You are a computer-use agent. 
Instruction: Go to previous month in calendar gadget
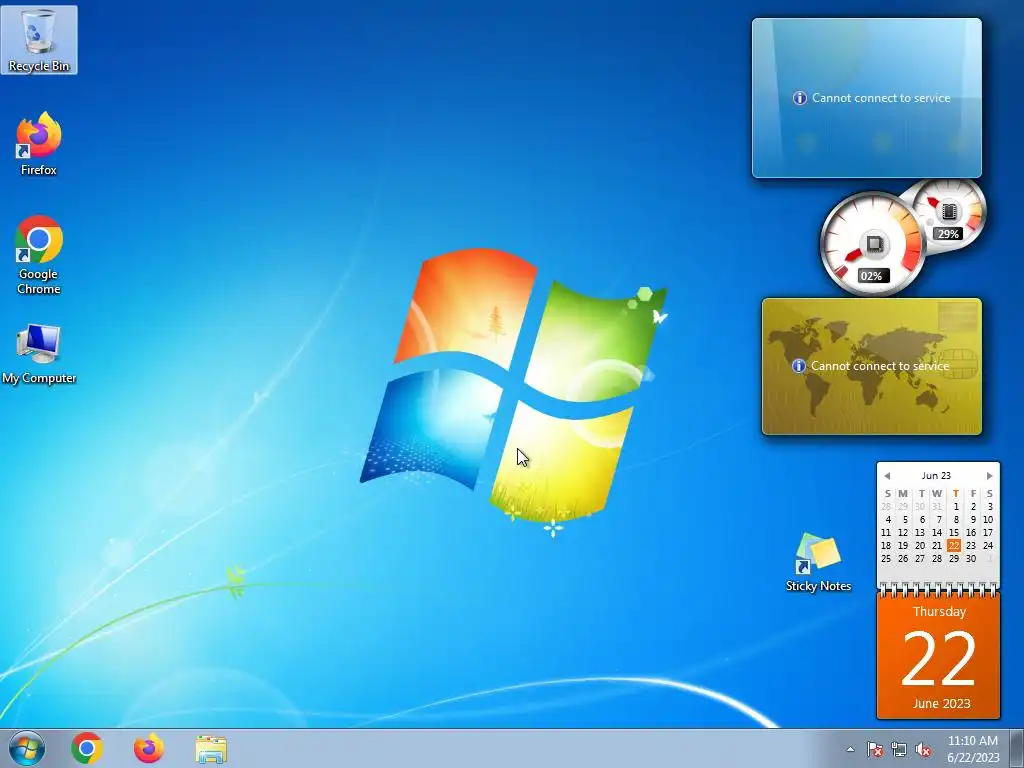click(887, 476)
